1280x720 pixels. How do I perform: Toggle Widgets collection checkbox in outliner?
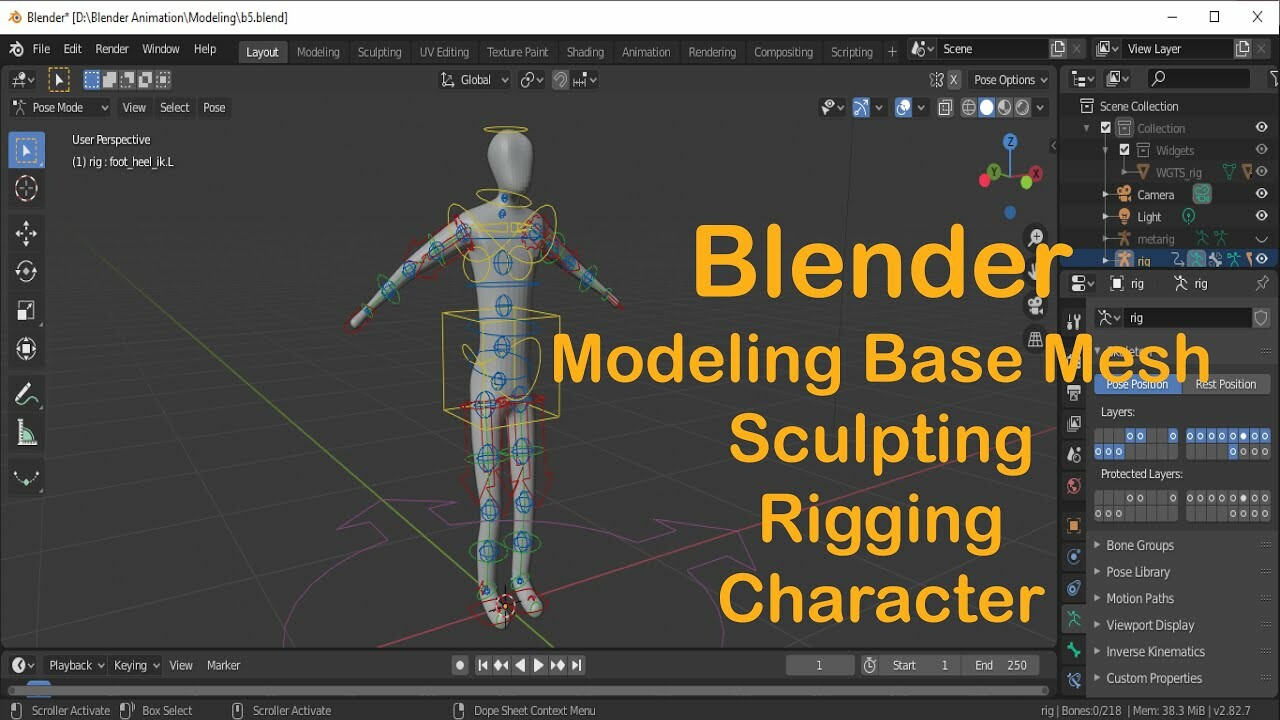coord(1124,150)
